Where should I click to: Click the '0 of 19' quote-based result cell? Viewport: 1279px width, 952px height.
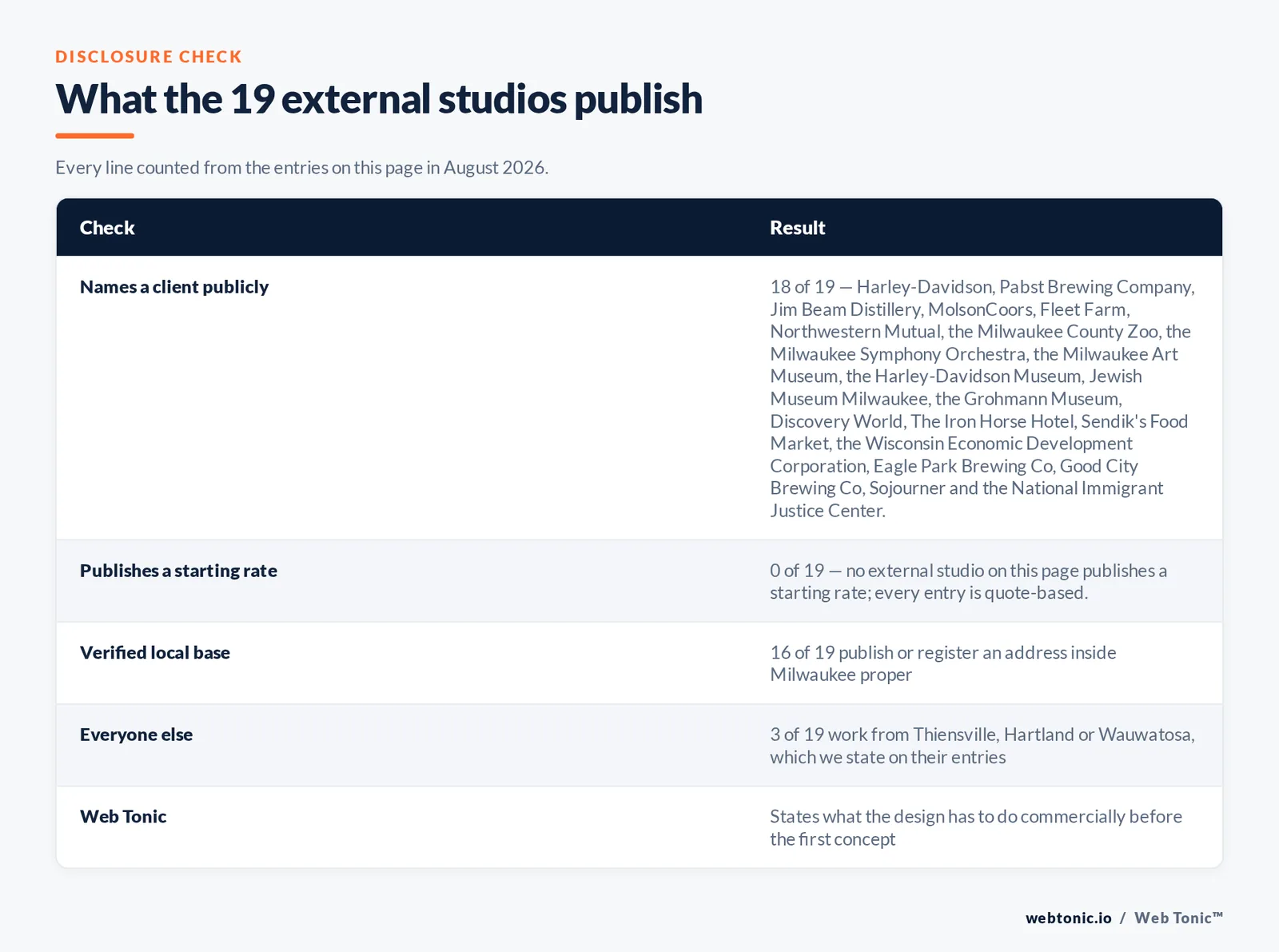click(x=969, y=581)
